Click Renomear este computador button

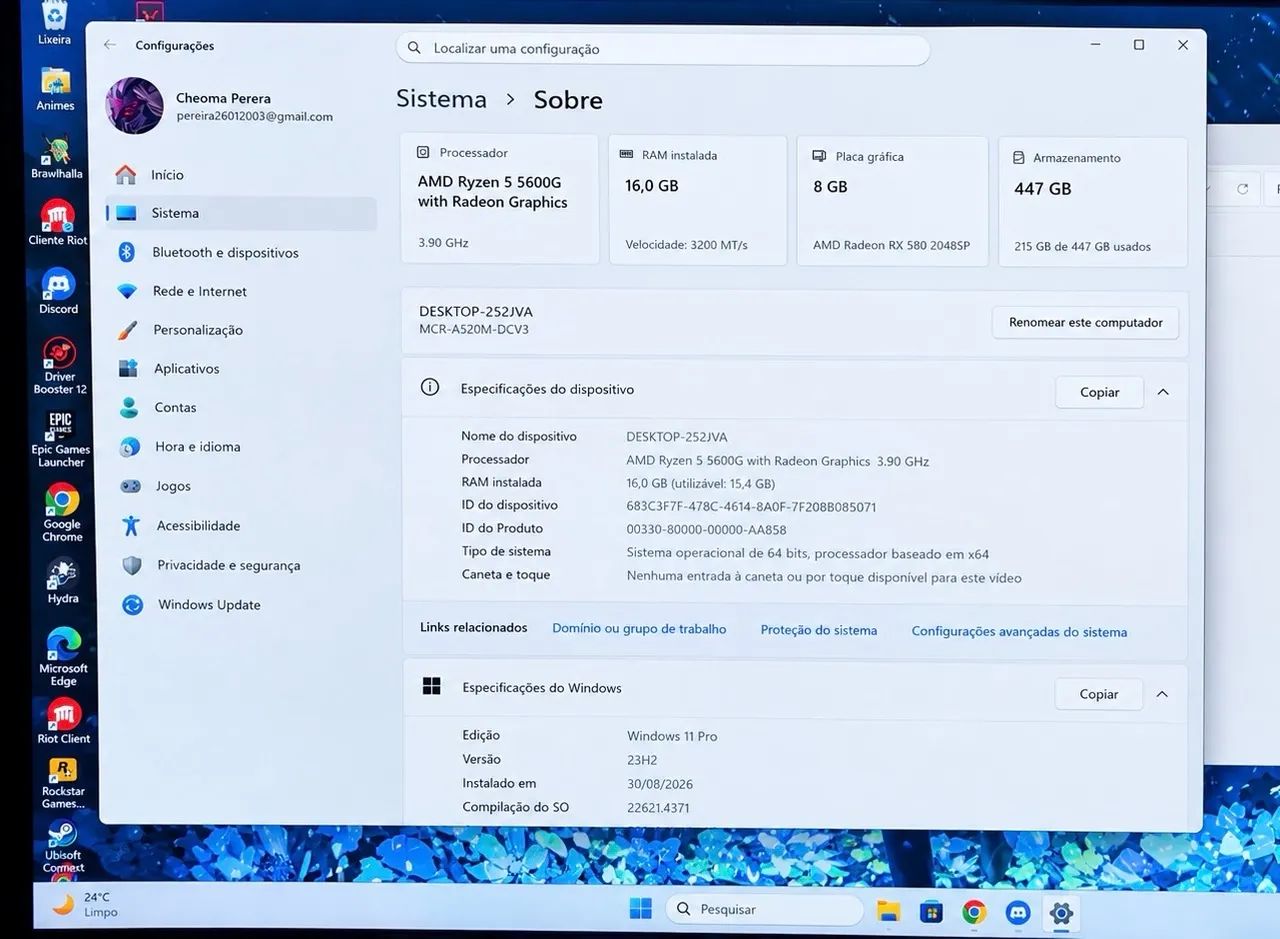[x=1085, y=322]
